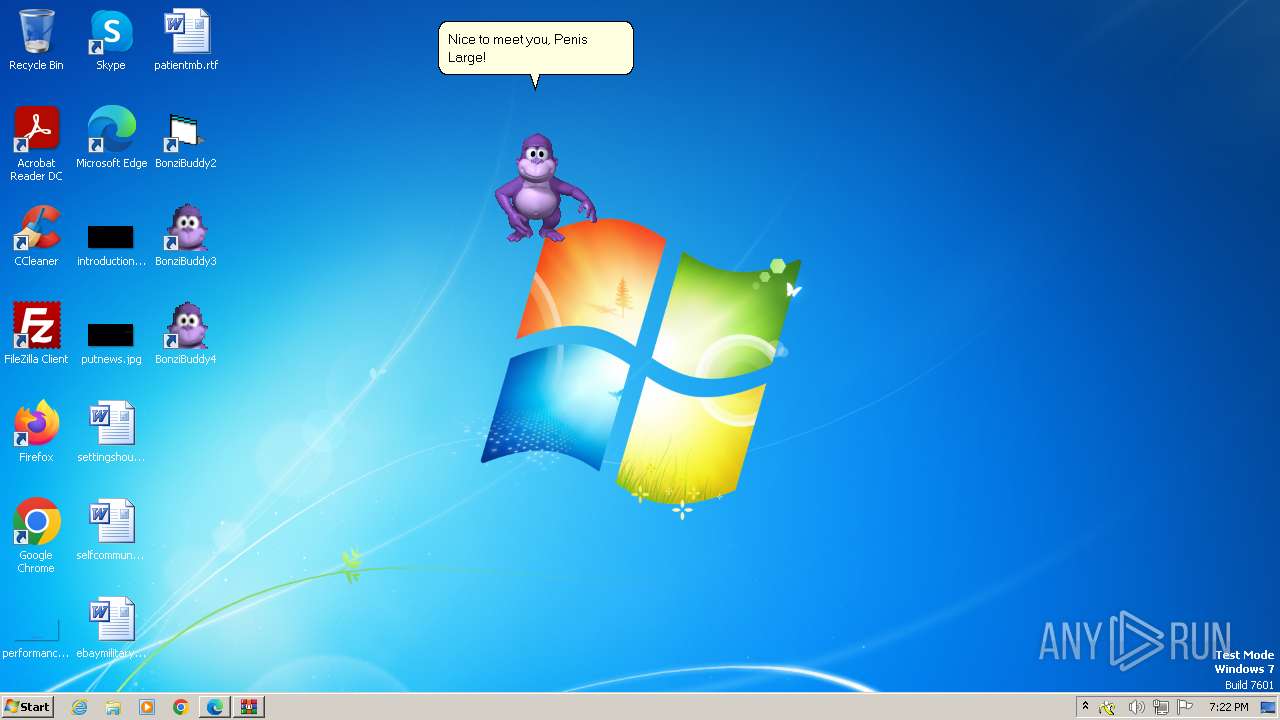Switch to Edge in the taskbar
Viewport: 1280px width, 720px height.
point(215,707)
